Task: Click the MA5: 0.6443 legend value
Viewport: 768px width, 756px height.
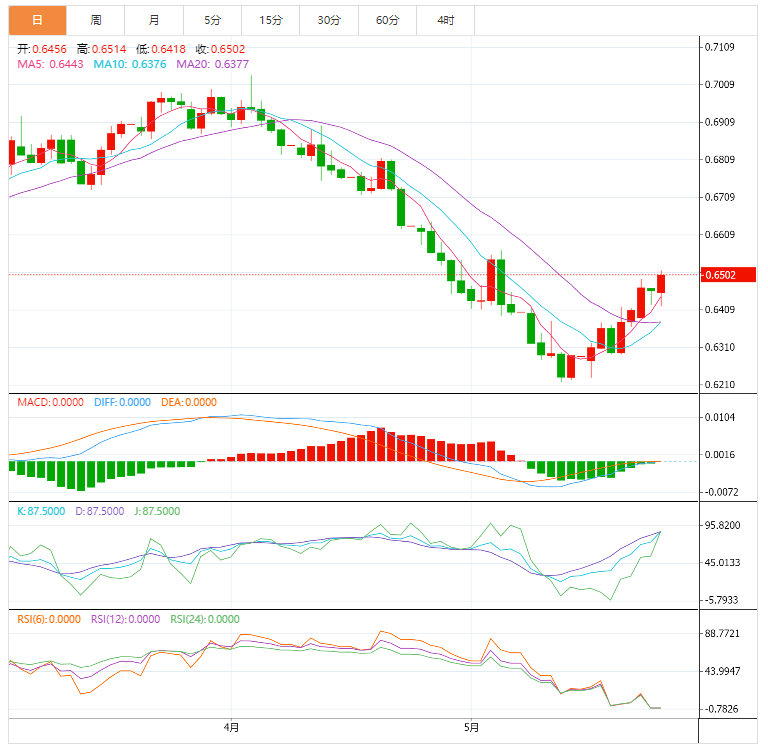Action: click(50, 64)
